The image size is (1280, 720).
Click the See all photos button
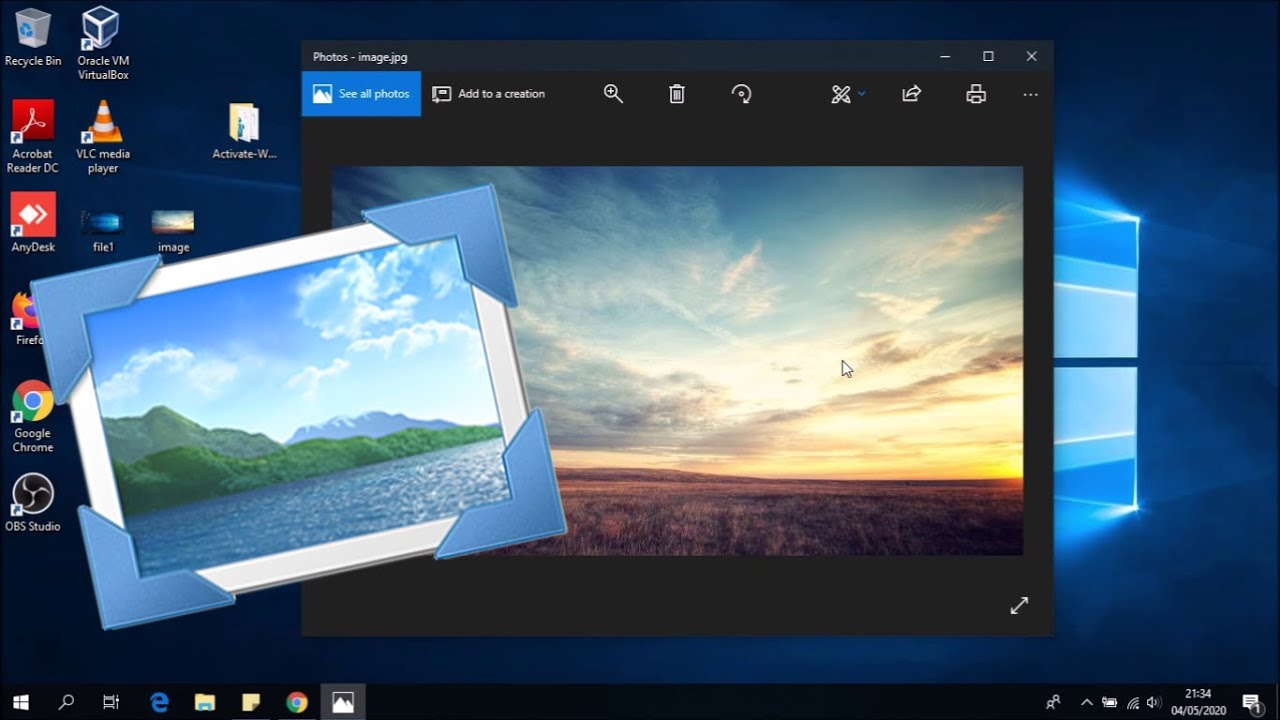[x=361, y=94]
